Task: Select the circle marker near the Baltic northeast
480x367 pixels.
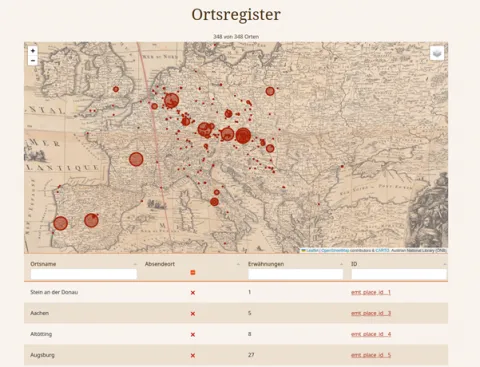Action: click(270, 91)
